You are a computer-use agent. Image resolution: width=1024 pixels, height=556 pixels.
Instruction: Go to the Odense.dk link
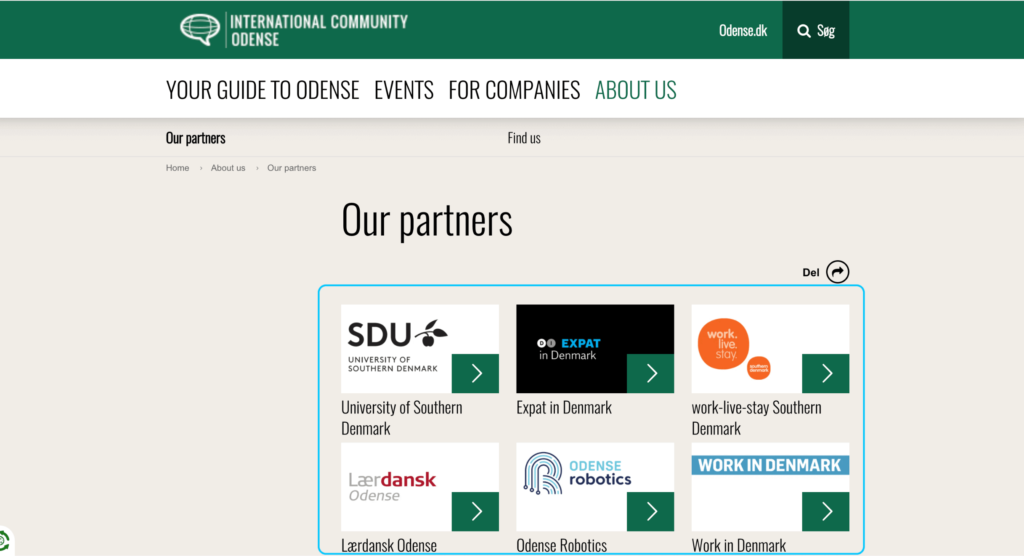point(743,31)
